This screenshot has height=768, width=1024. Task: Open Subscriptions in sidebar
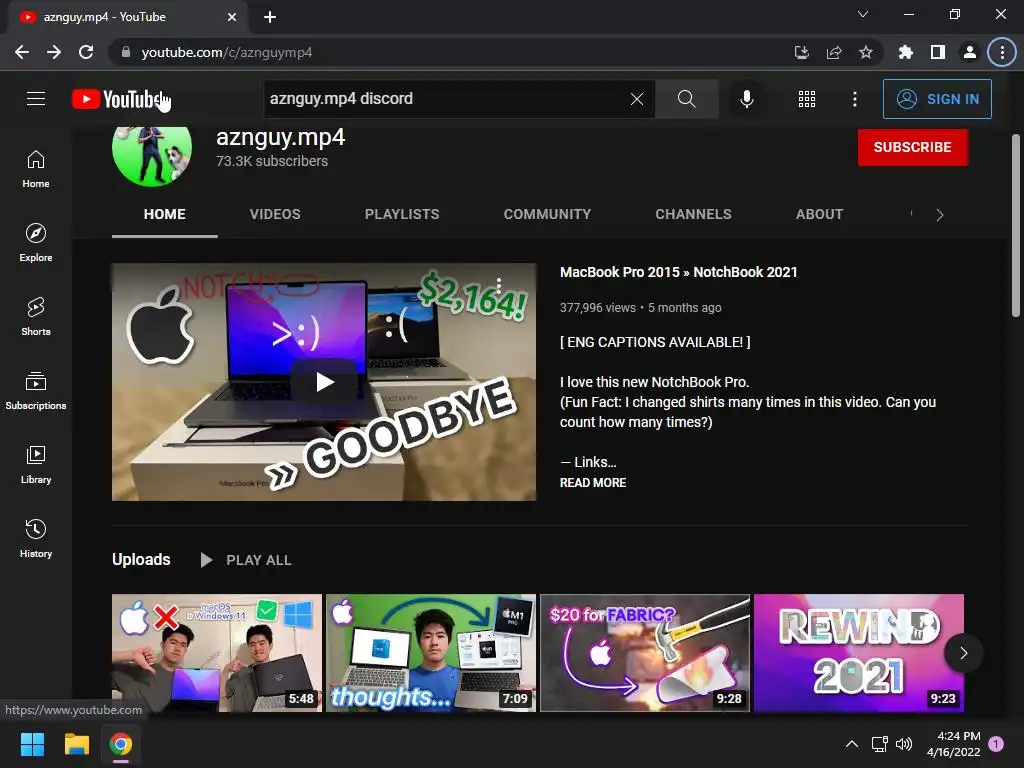pyautogui.click(x=36, y=391)
